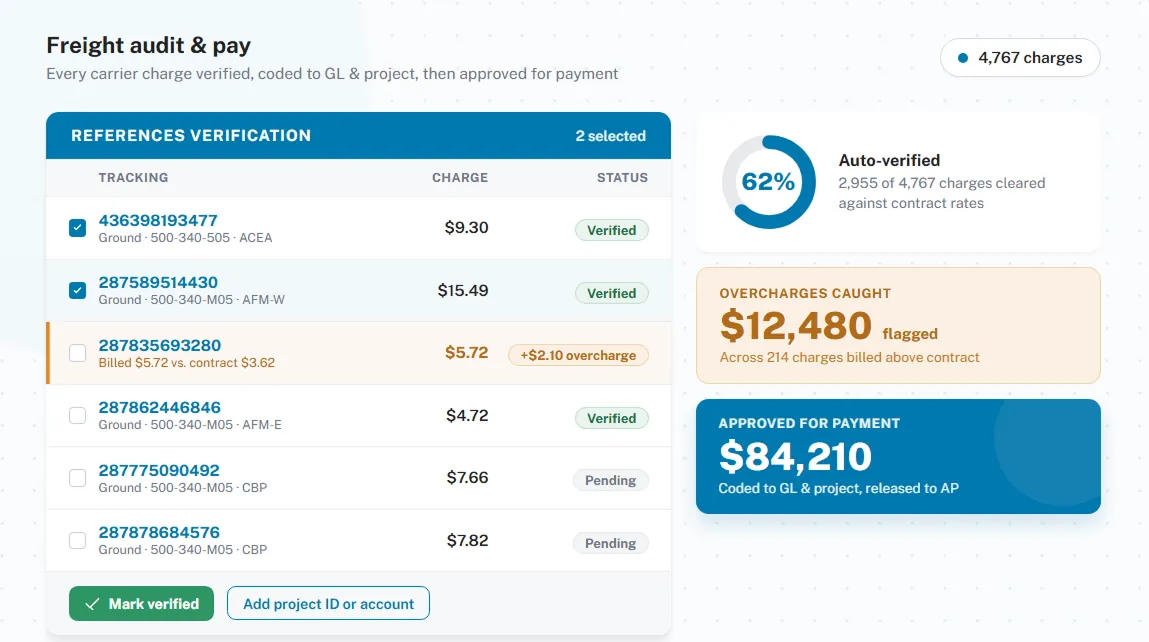Uncheck the checkbox for tracking 287589514430
Screen dimensions: 1149x642
(77, 290)
